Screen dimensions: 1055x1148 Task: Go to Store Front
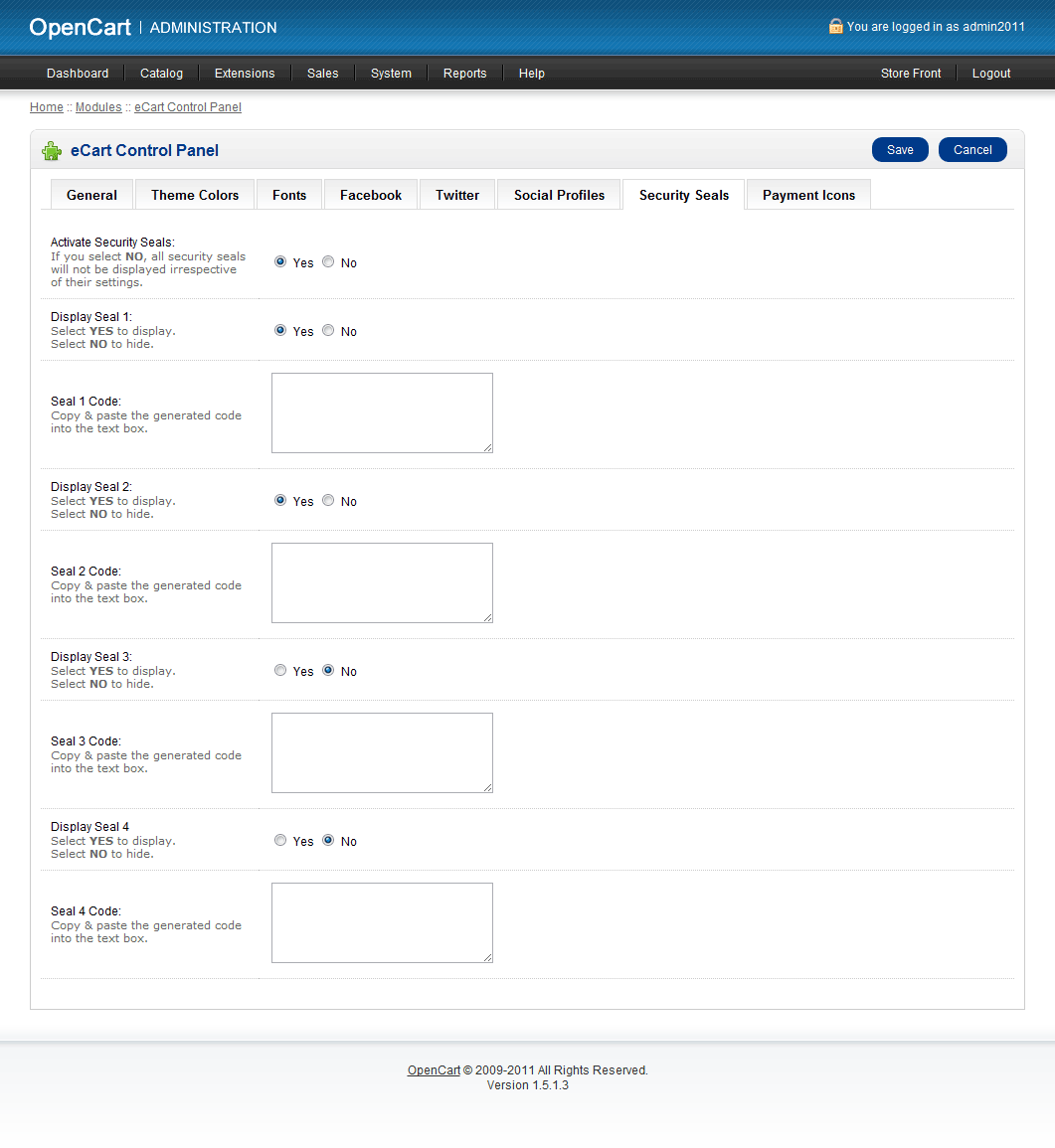(911, 74)
